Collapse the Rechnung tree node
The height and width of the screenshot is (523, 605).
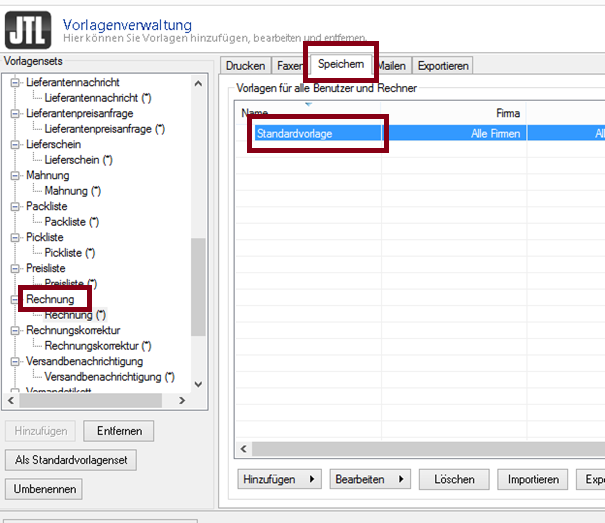click(15, 299)
